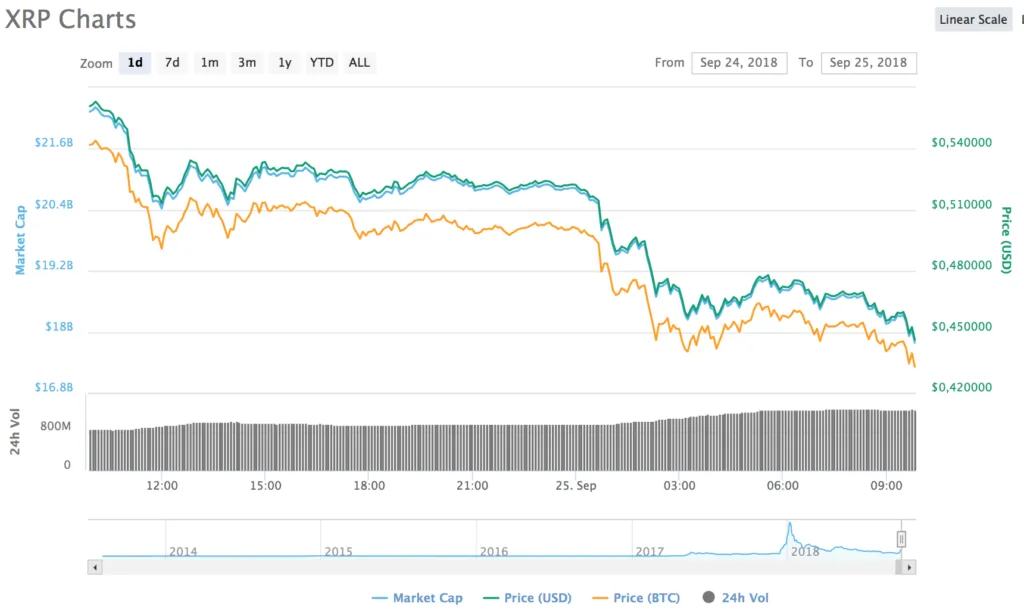The width and height of the screenshot is (1024, 616).
Task: Click the 2015 marker in the navigator
Action: click(338, 551)
